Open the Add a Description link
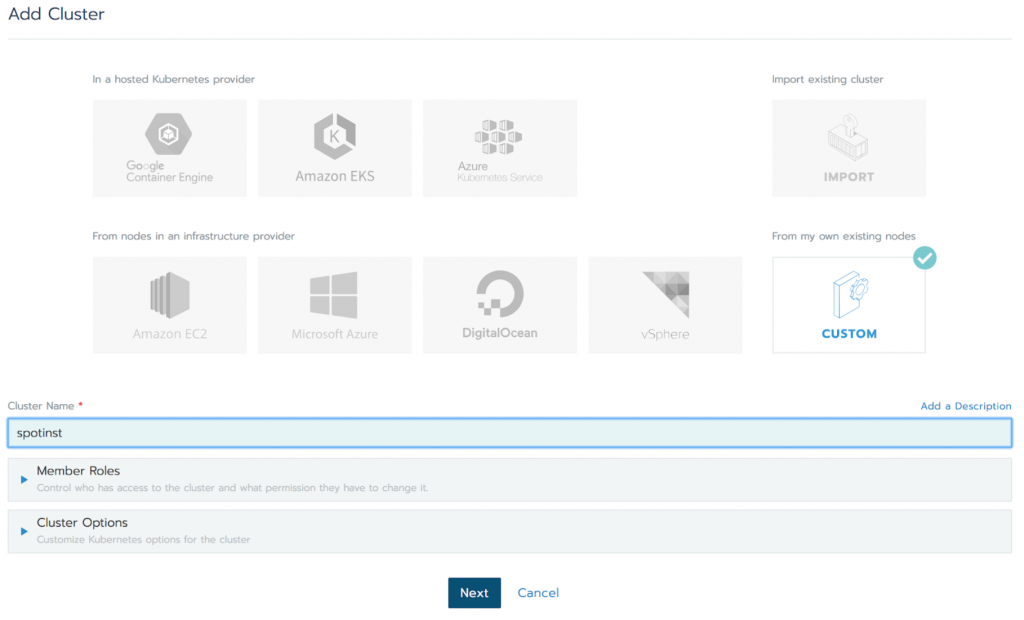Image resolution: width=1024 pixels, height=620 pixels. click(x=965, y=406)
